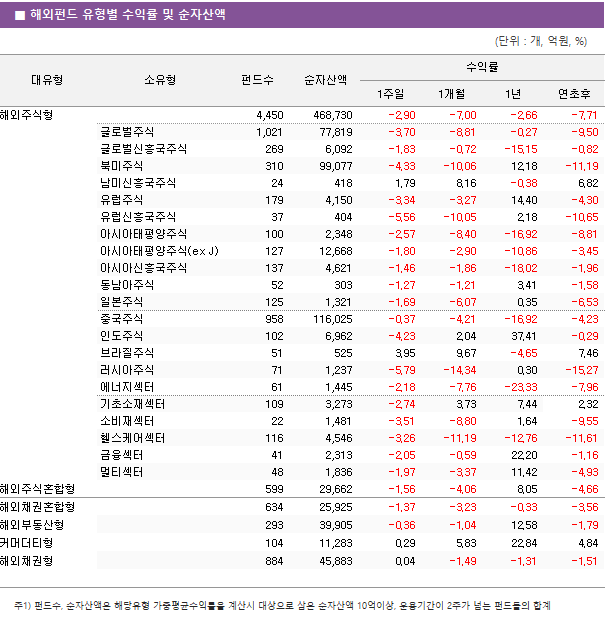Viewport: 609px width, 620px height.
Task: Click the footnote starting with '주1) 펀드수'
Action: [x=282, y=605]
